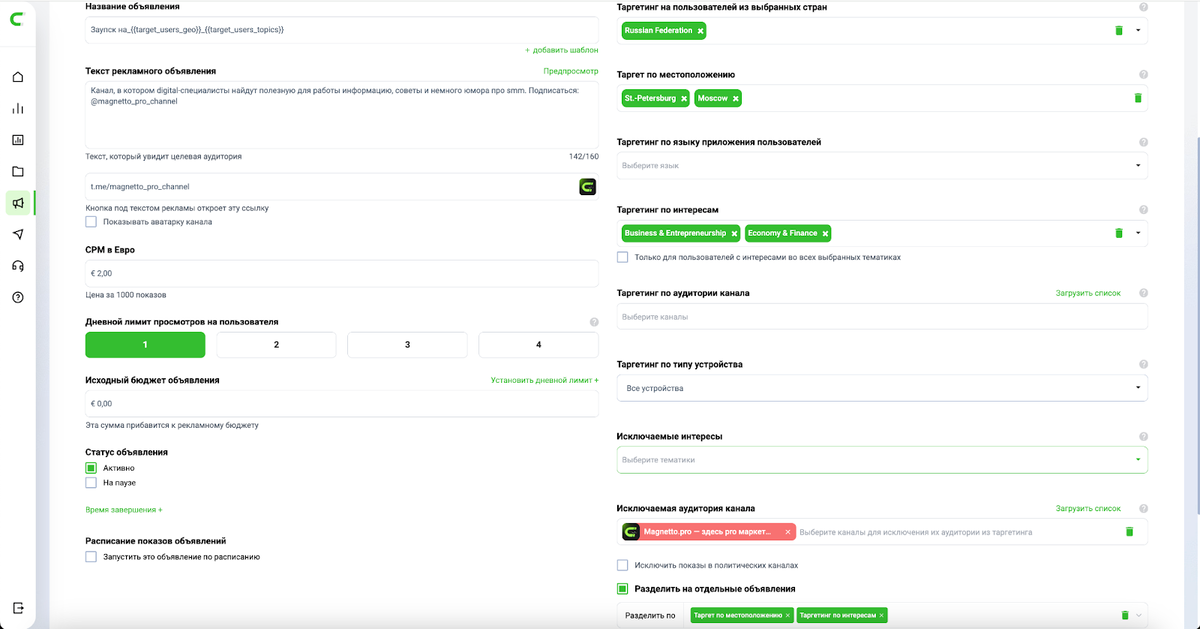
Task: Check 'Исключить показы в политических каналах'
Action: 623,565
